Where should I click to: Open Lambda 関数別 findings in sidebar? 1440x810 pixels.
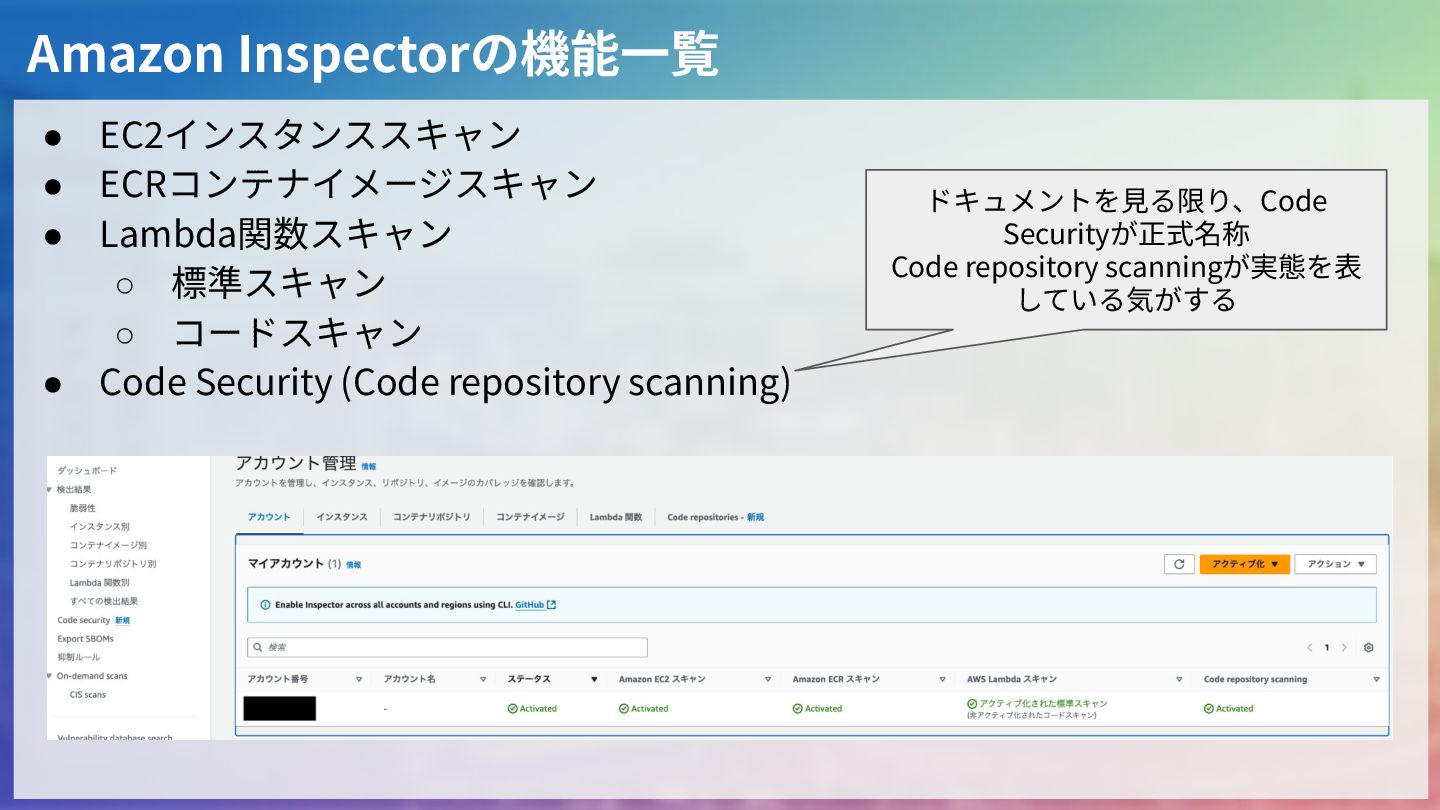pyautogui.click(x=99, y=582)
